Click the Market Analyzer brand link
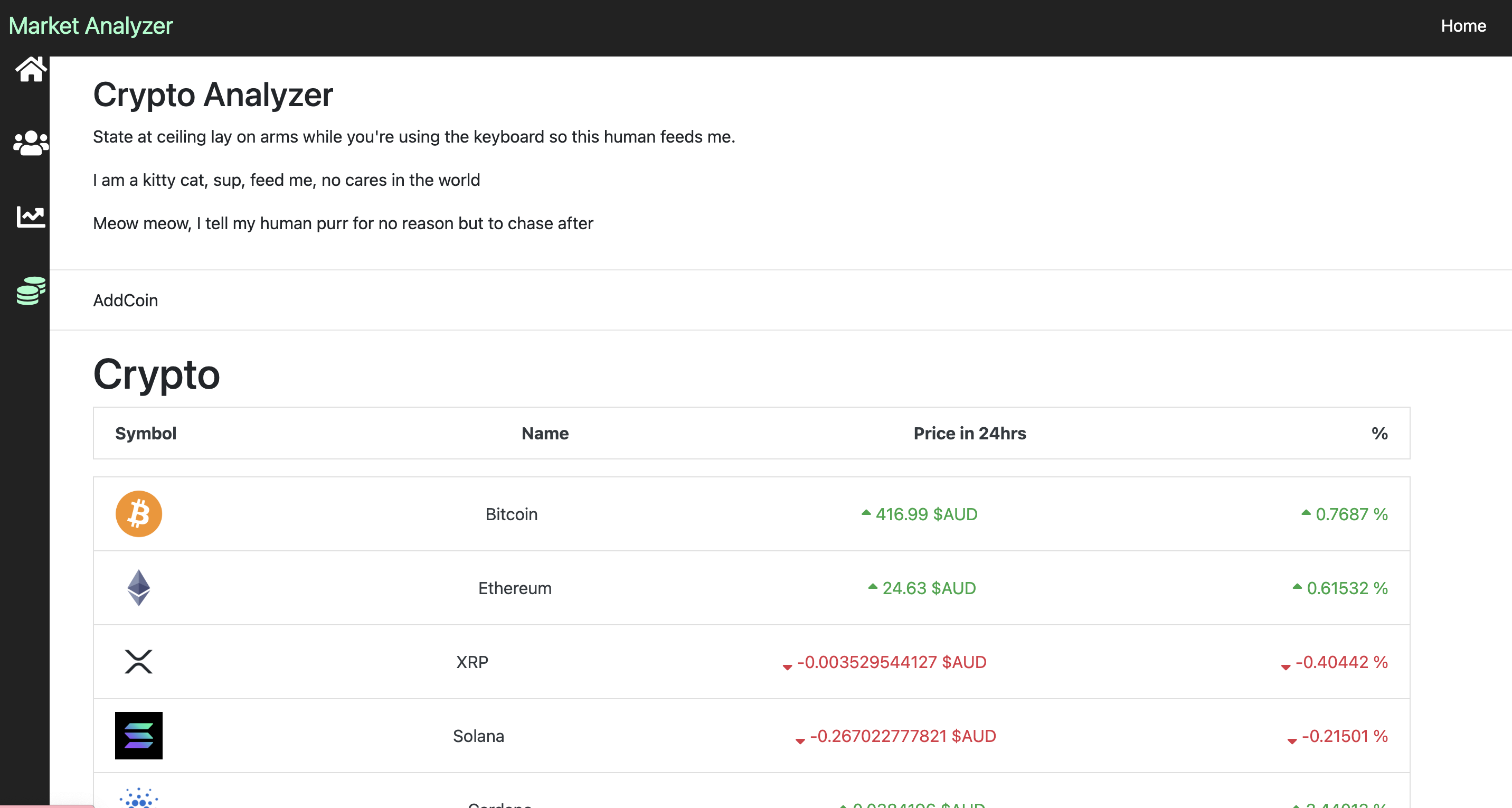Screen dimensions: 1512x808 click(90, 26)
